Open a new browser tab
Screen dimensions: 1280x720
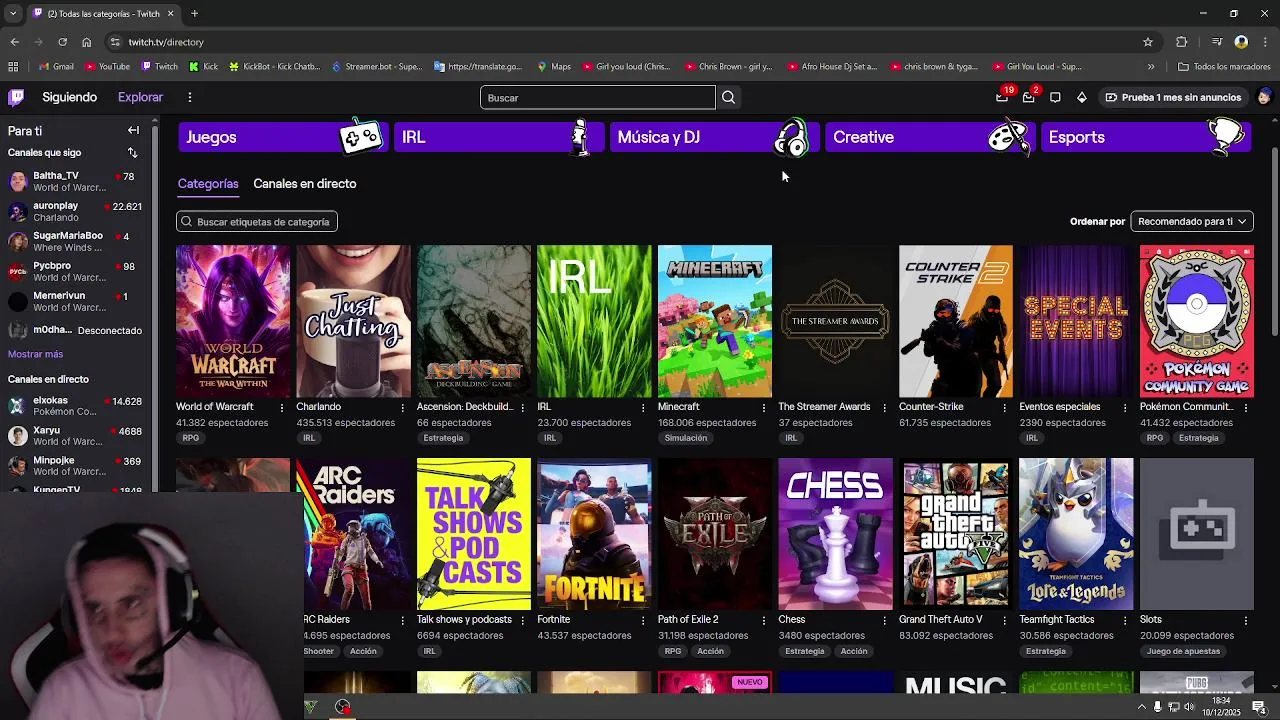[194, 13]
